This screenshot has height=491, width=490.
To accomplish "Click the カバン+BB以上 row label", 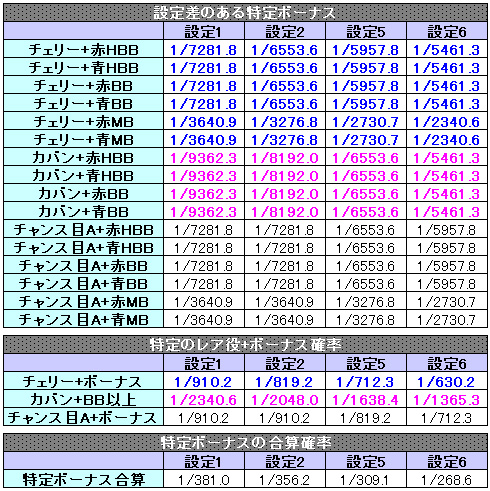I will pos(83,399).
